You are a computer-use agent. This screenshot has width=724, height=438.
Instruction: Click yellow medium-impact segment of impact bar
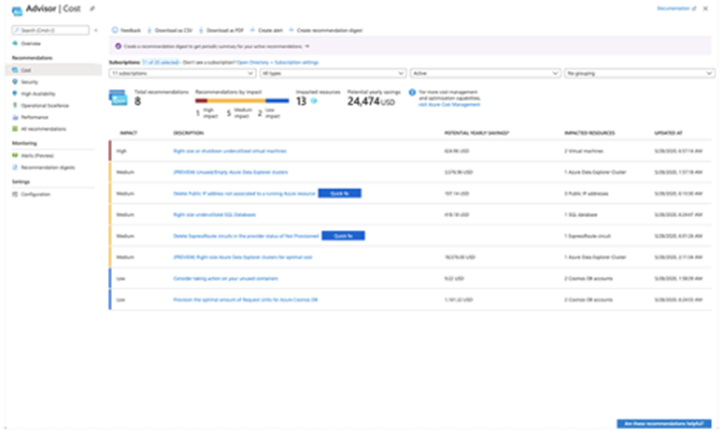pos(236,101)
